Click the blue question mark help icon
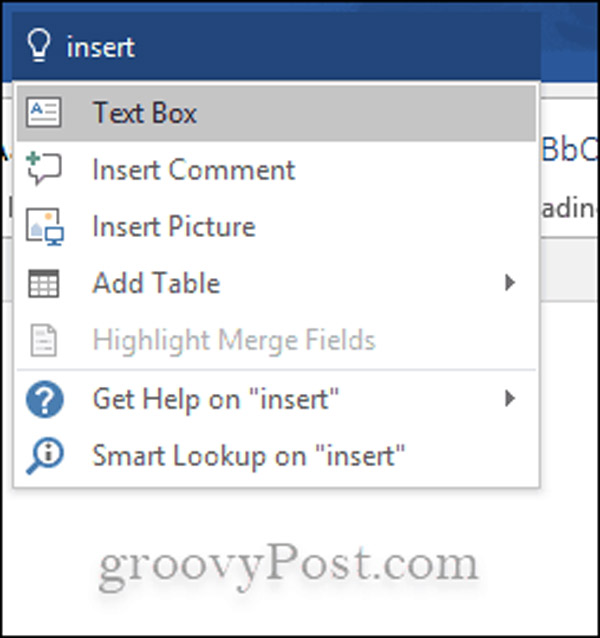Screen dimensions: 600x638 pyautogui.click(x=45, y=399)
